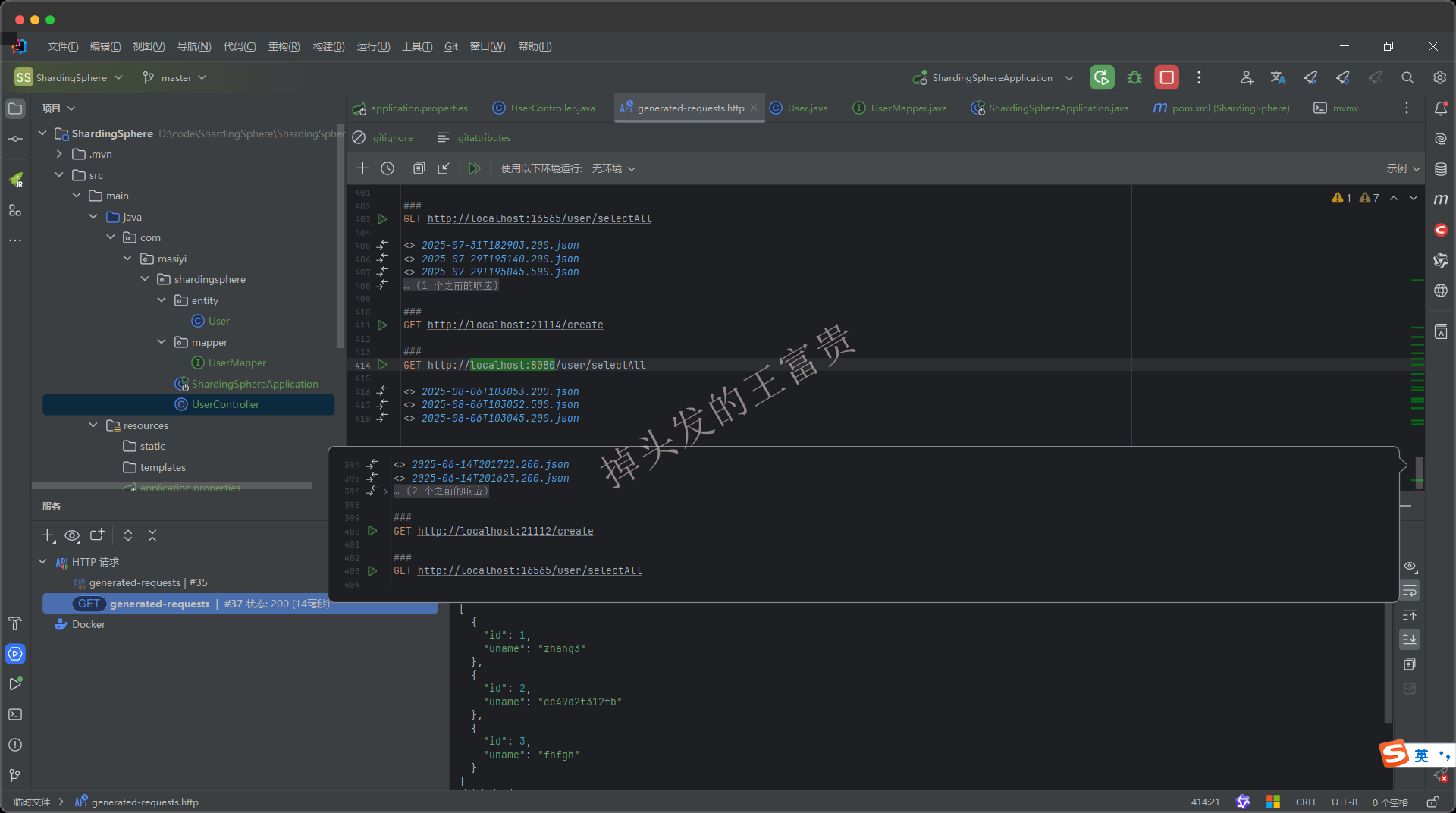
Task: Switch to the application.properties tab
Action: coord(410,108)
